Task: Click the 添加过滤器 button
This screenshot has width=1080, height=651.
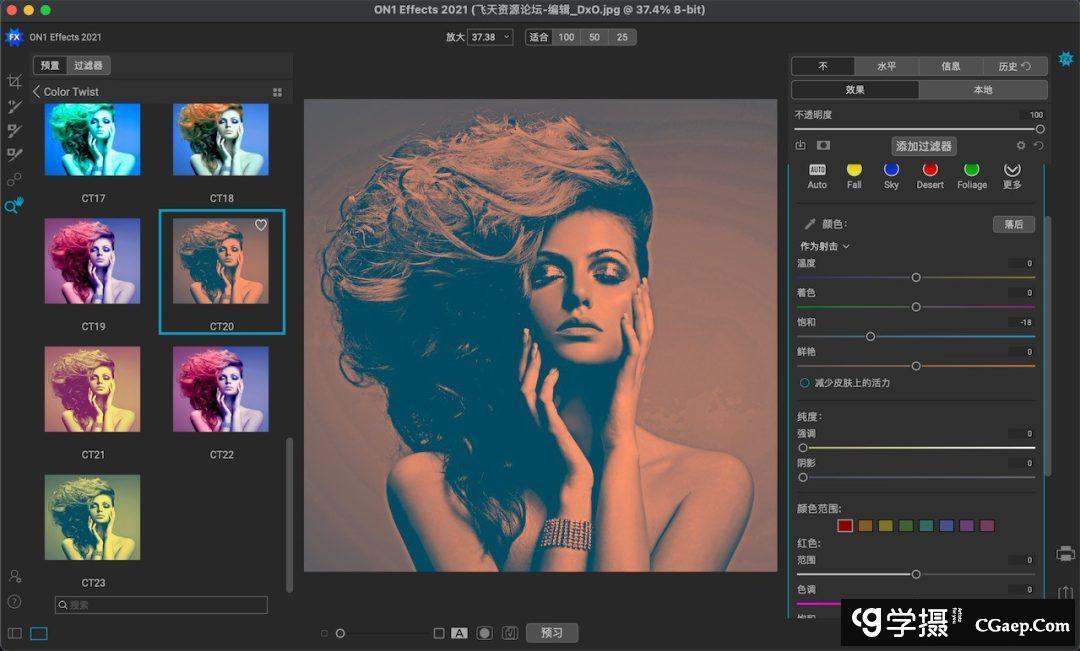Action: 923,146
